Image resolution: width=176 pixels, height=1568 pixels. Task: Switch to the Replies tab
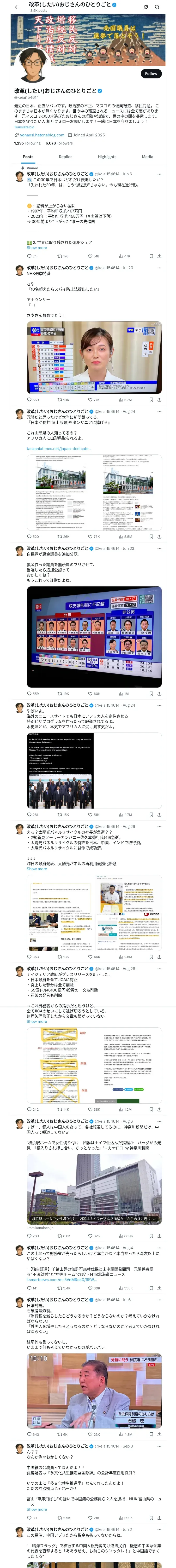(x=65, y=157)
